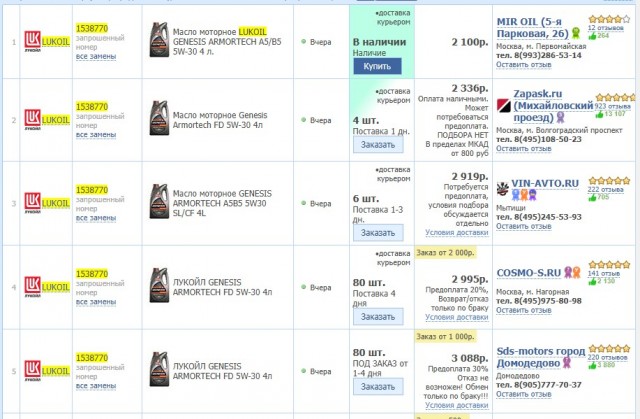Open 'Условия доставки' link for Sds-motors offer
Viewport: 640px width, 419px height.
(457, 405)
